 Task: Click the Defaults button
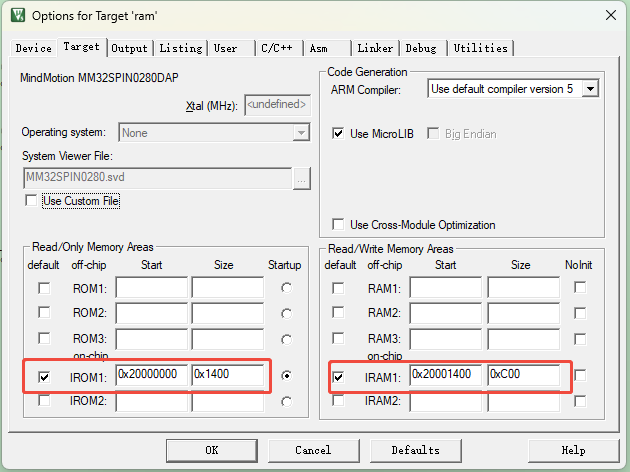pyautogui.click(x=415, y=450)
